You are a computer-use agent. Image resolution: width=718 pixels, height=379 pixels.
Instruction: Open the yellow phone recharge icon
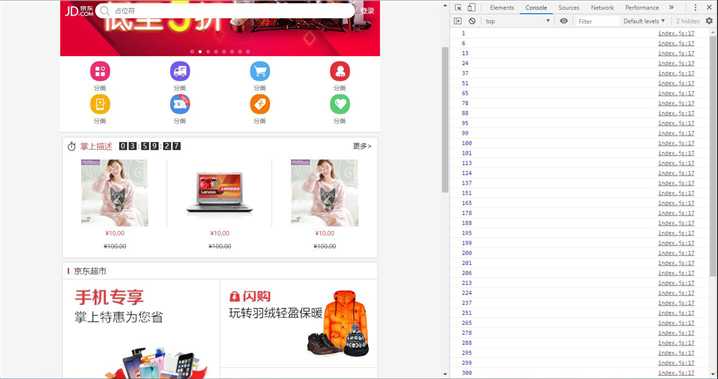click(x=100, y=104)
